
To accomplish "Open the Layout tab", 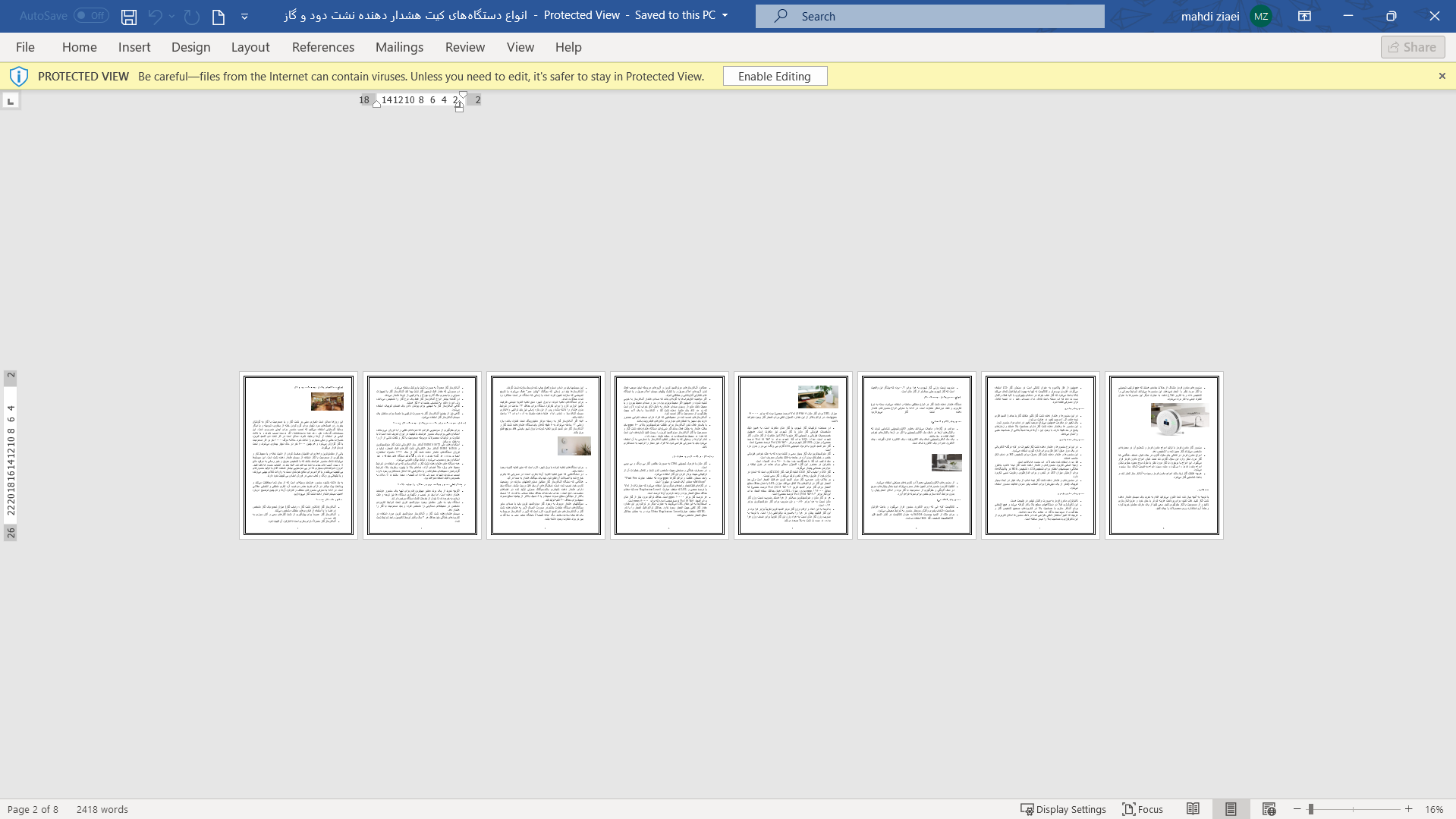I will tap(250, 47).
